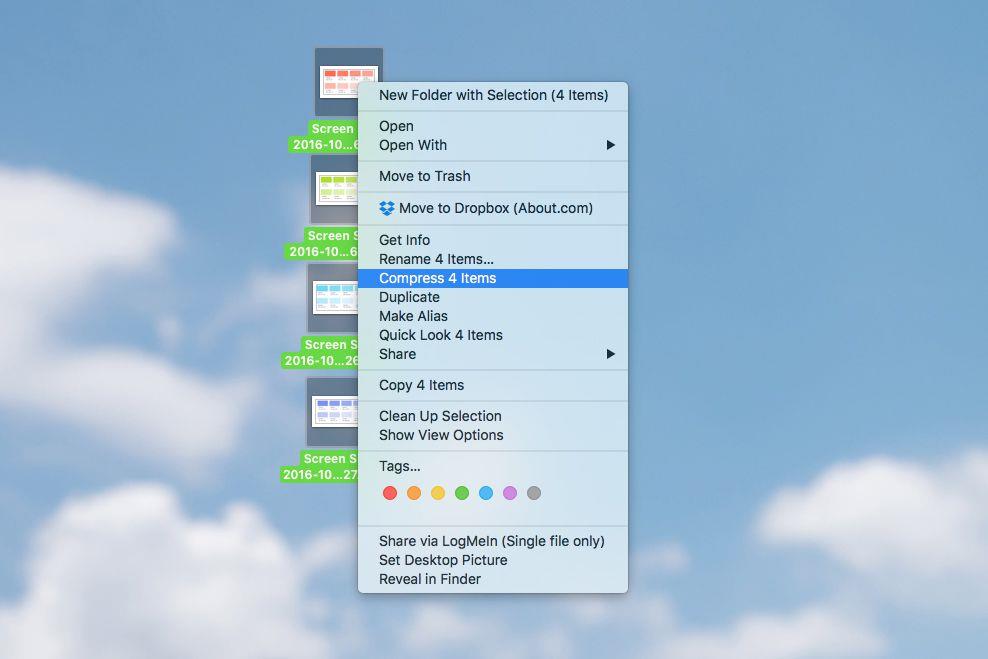Apply the green tag color
This screenshot has width=988, height=659.
click(462, 493)
